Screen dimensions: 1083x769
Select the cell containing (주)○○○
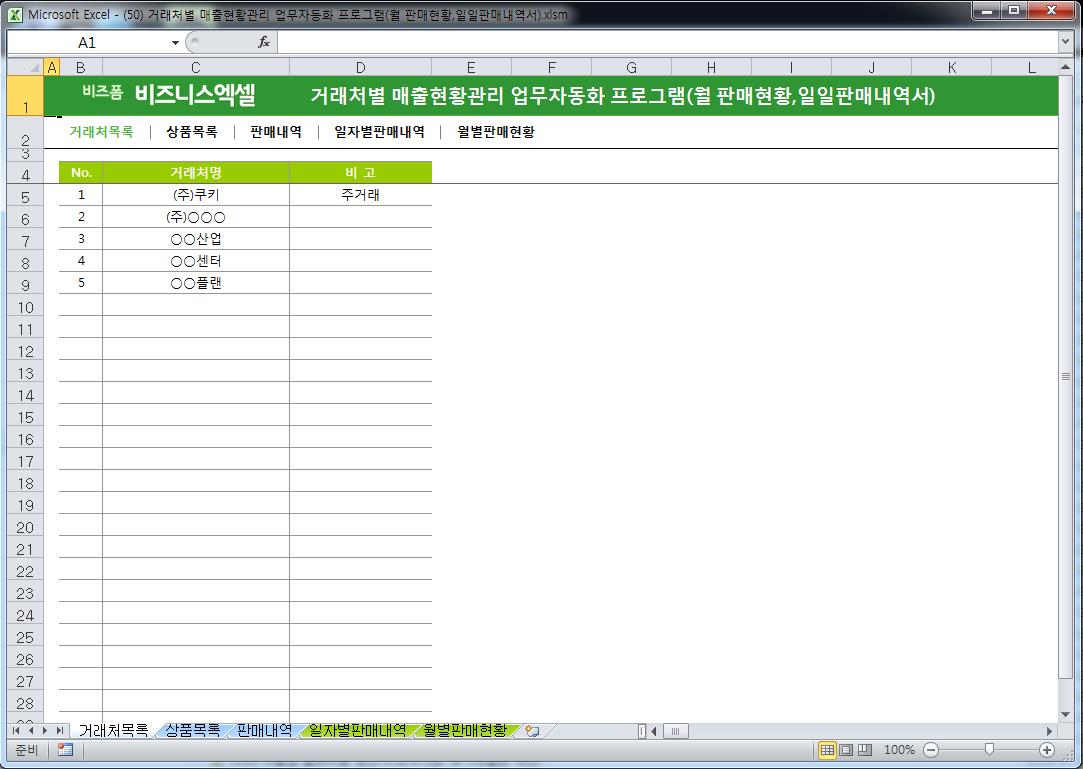pyautogui.click(x=195, y=217)
